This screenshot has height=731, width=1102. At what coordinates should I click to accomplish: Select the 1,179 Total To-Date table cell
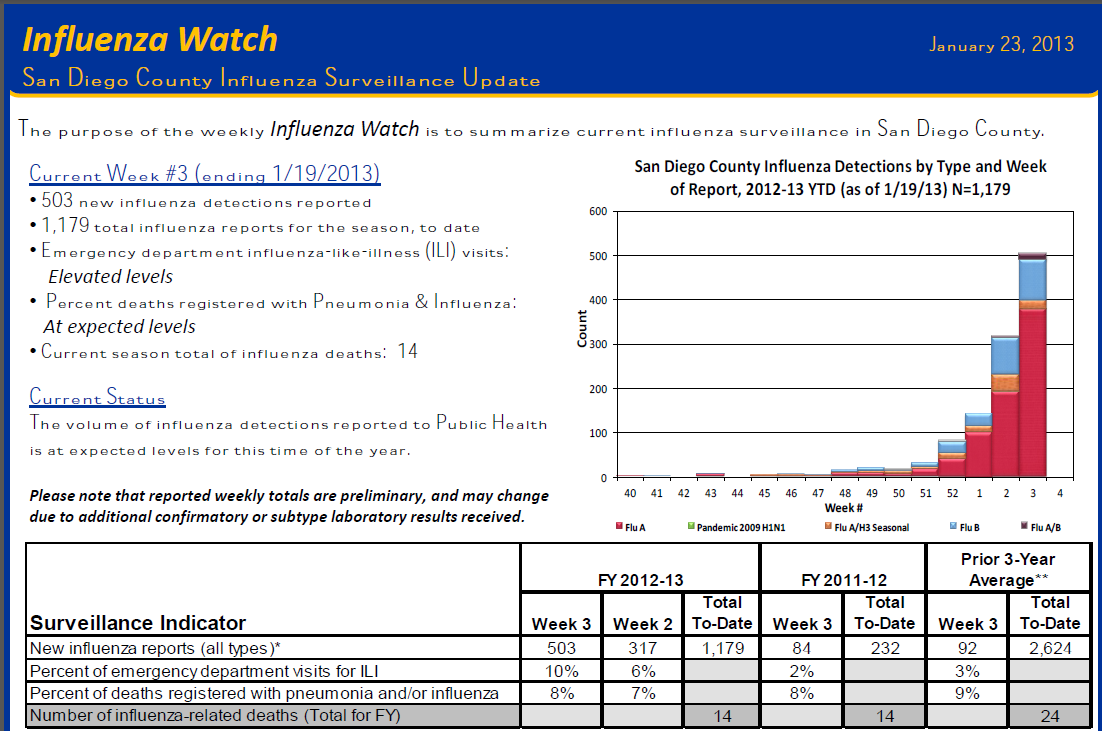pos(722,648)
